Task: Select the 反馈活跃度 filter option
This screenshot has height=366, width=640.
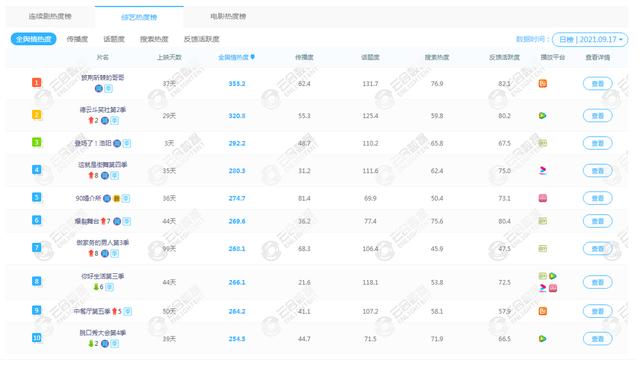Action: click(x=202, y=39)
